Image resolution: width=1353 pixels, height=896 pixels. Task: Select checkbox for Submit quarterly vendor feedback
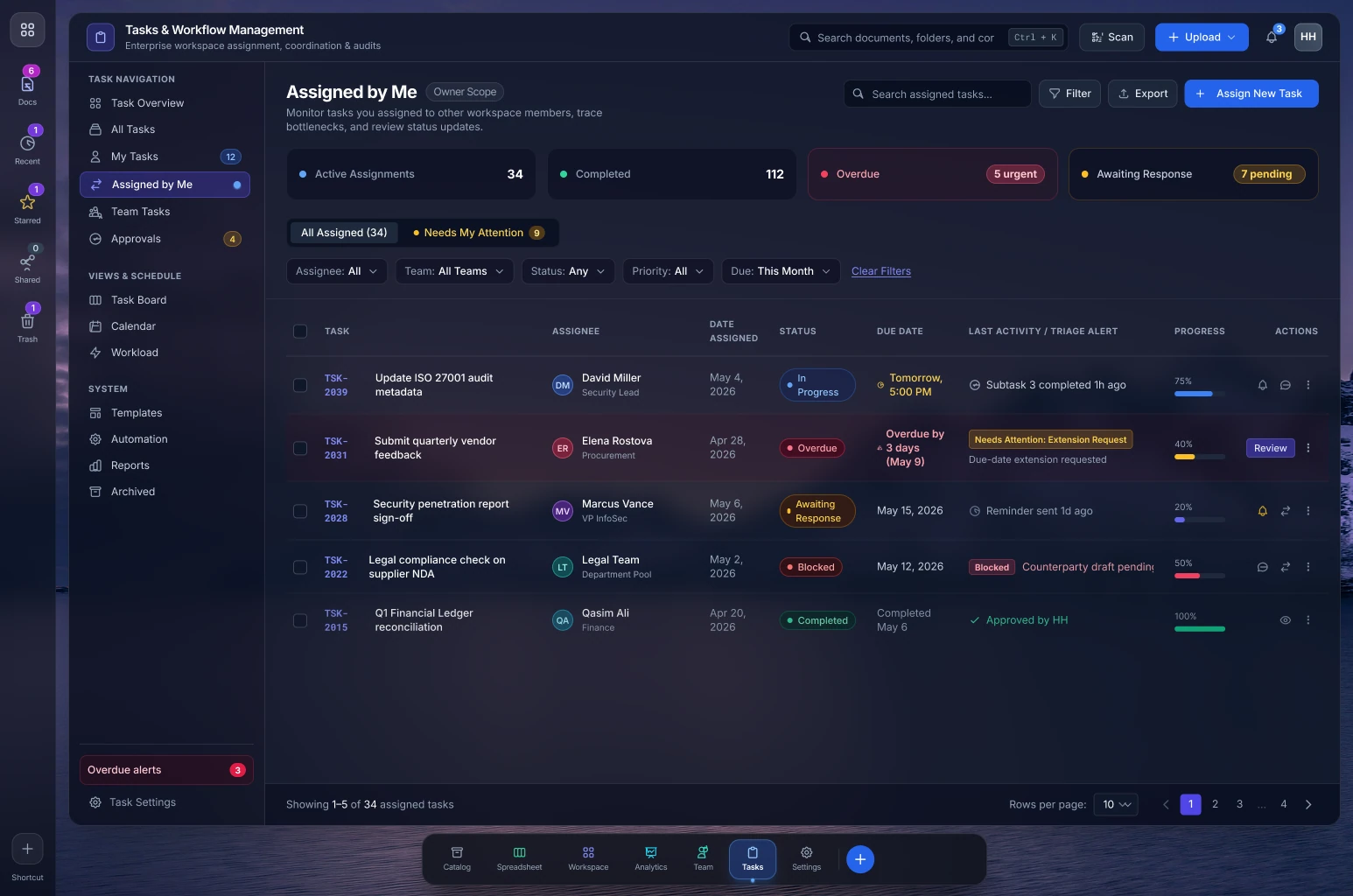coord(300,448)
